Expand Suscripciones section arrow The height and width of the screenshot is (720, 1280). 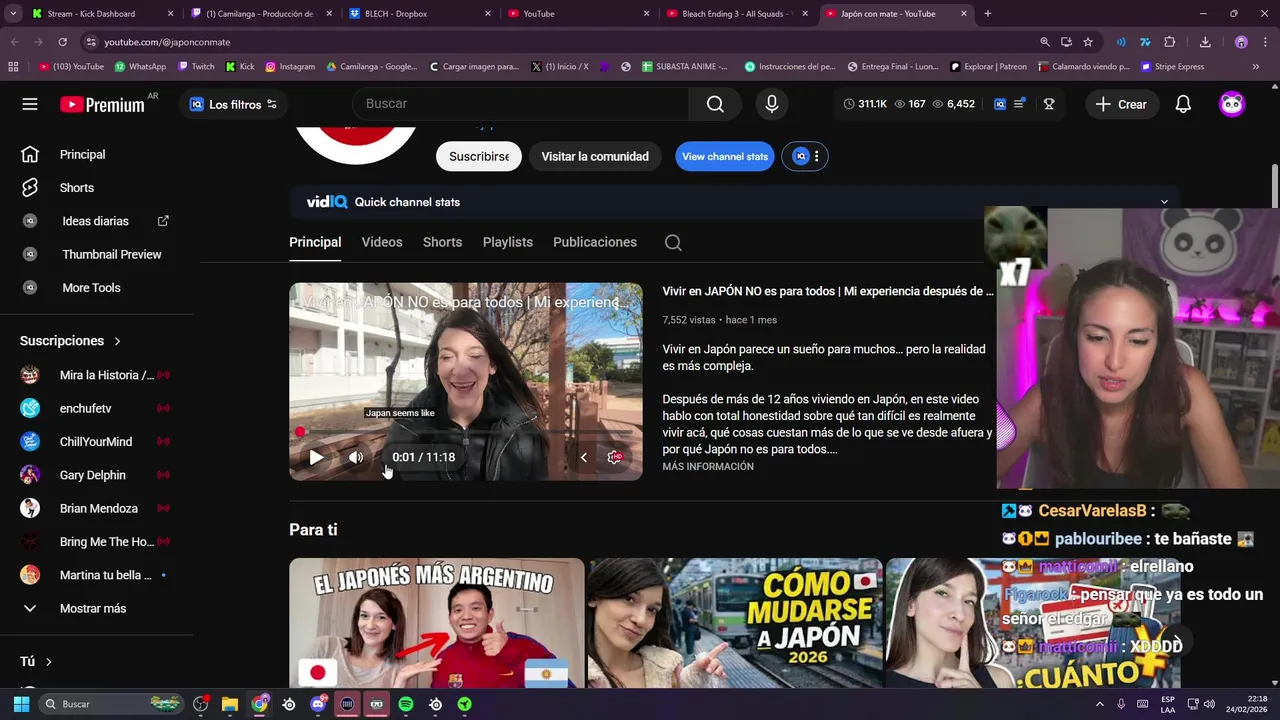pyautogui.click(x=117, y=341)
